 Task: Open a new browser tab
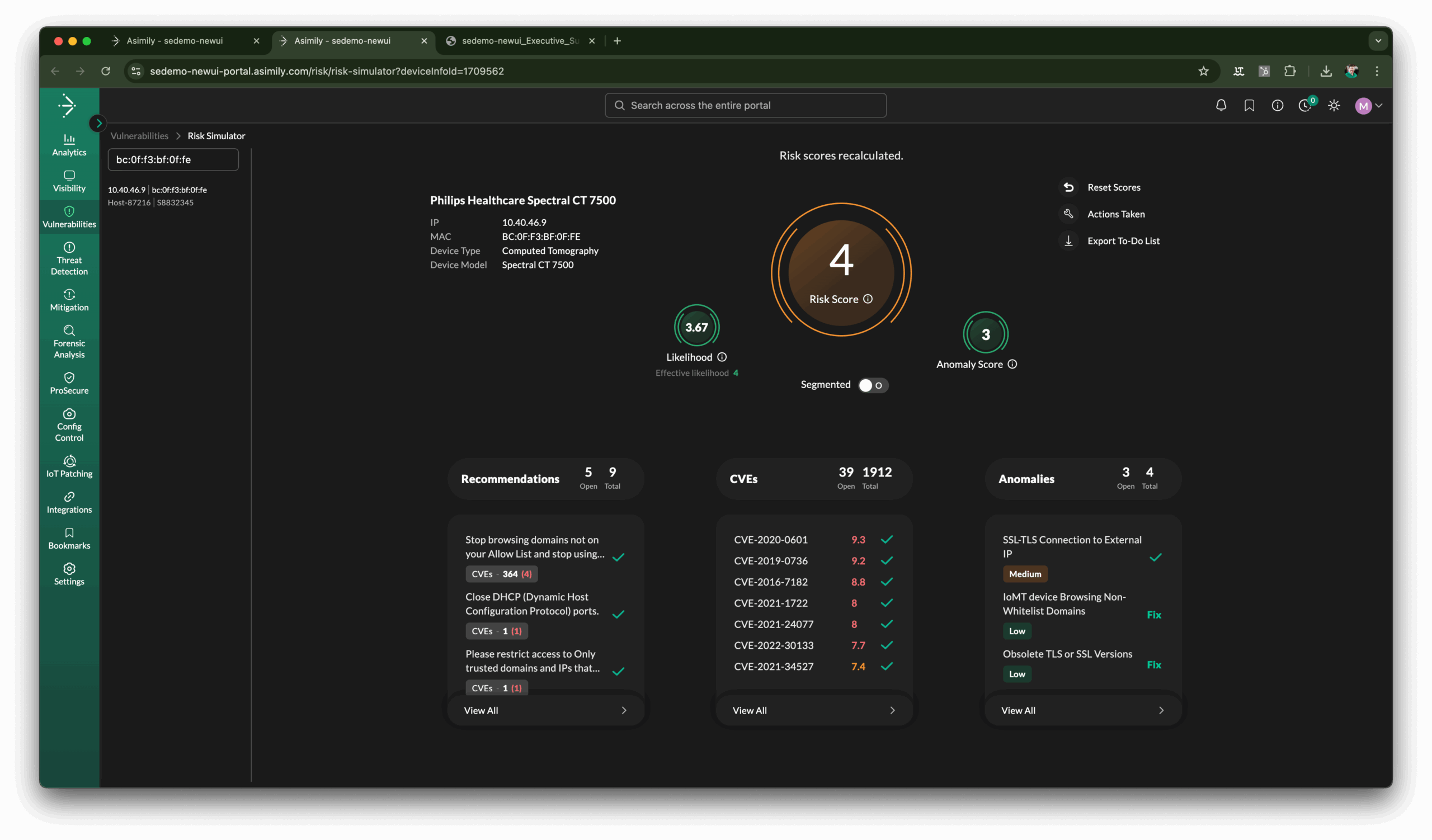coord(617,41)
